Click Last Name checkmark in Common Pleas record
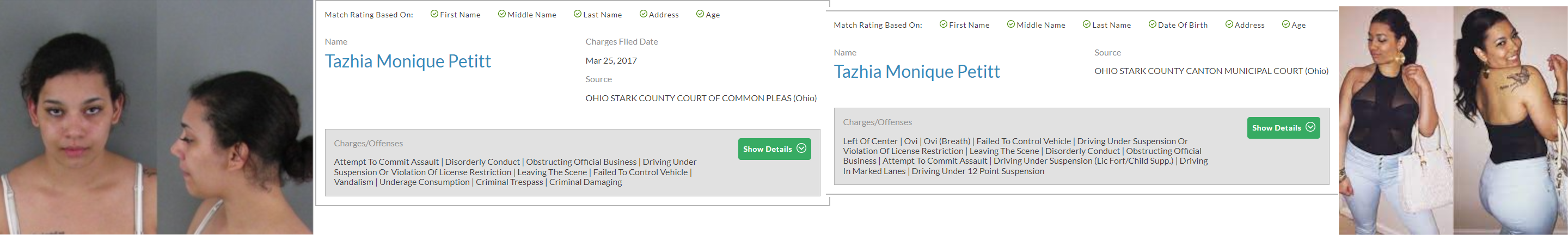 [x=577, y=14]
